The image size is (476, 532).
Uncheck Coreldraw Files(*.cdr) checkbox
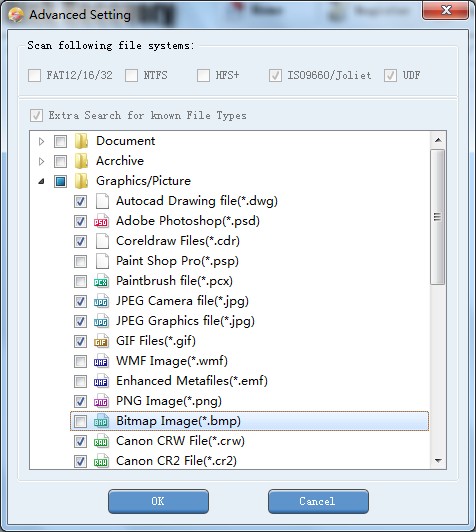pos(80,242)
